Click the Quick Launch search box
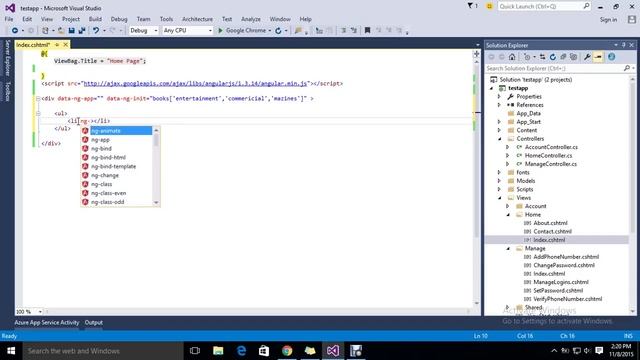The width and height of the screenshot is (640, 360). click(544, 6)
